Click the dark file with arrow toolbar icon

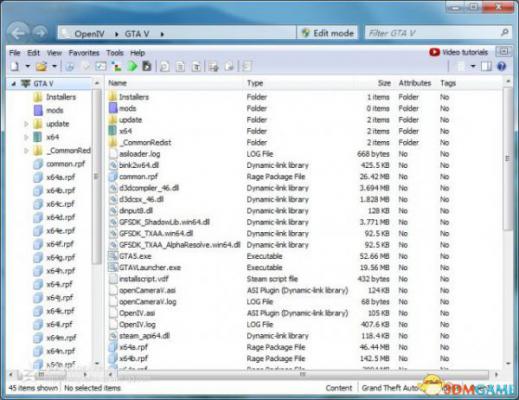(x=147, y=66)
